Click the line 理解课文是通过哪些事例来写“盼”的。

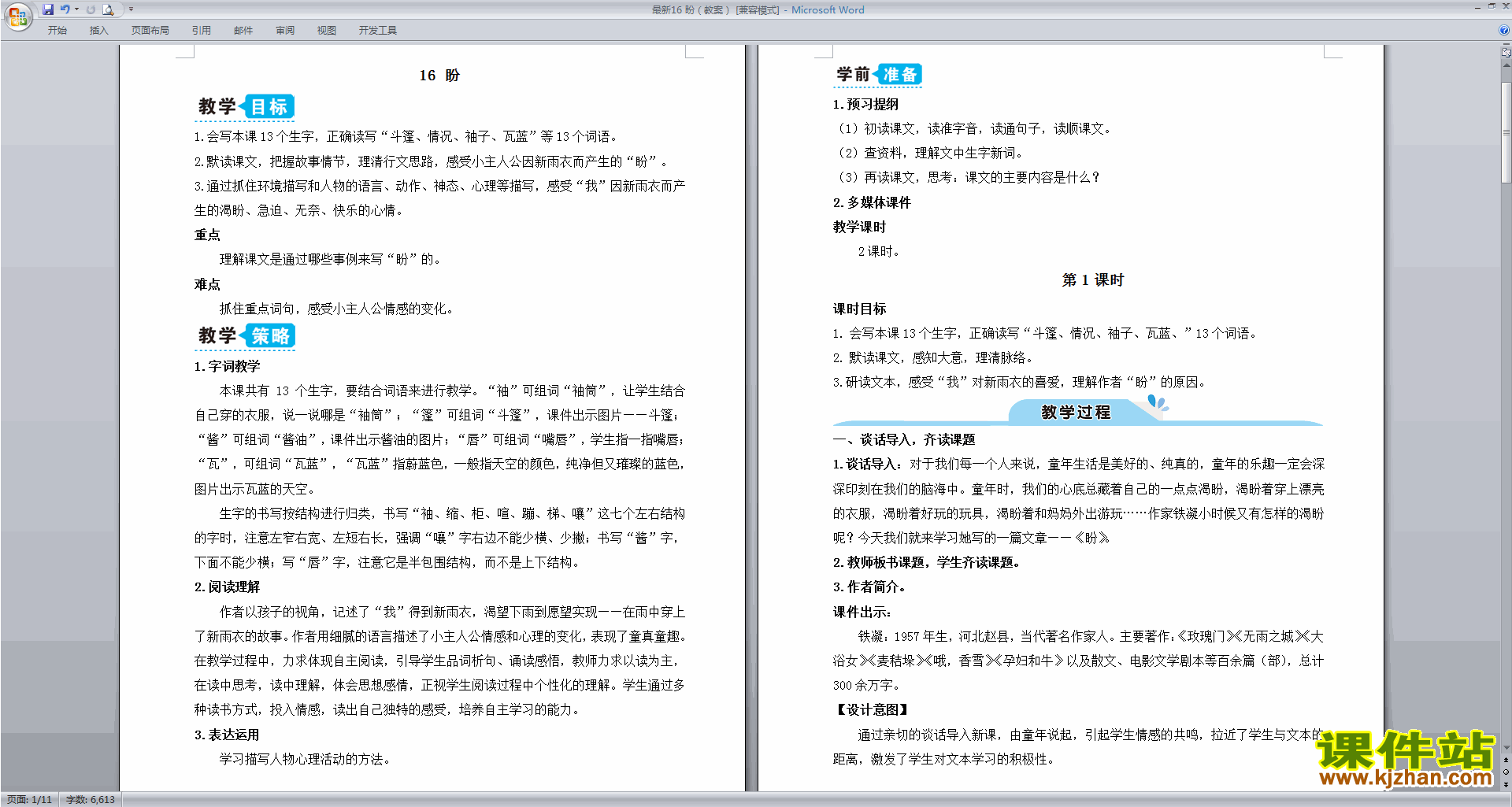click(x=330, y=260)
